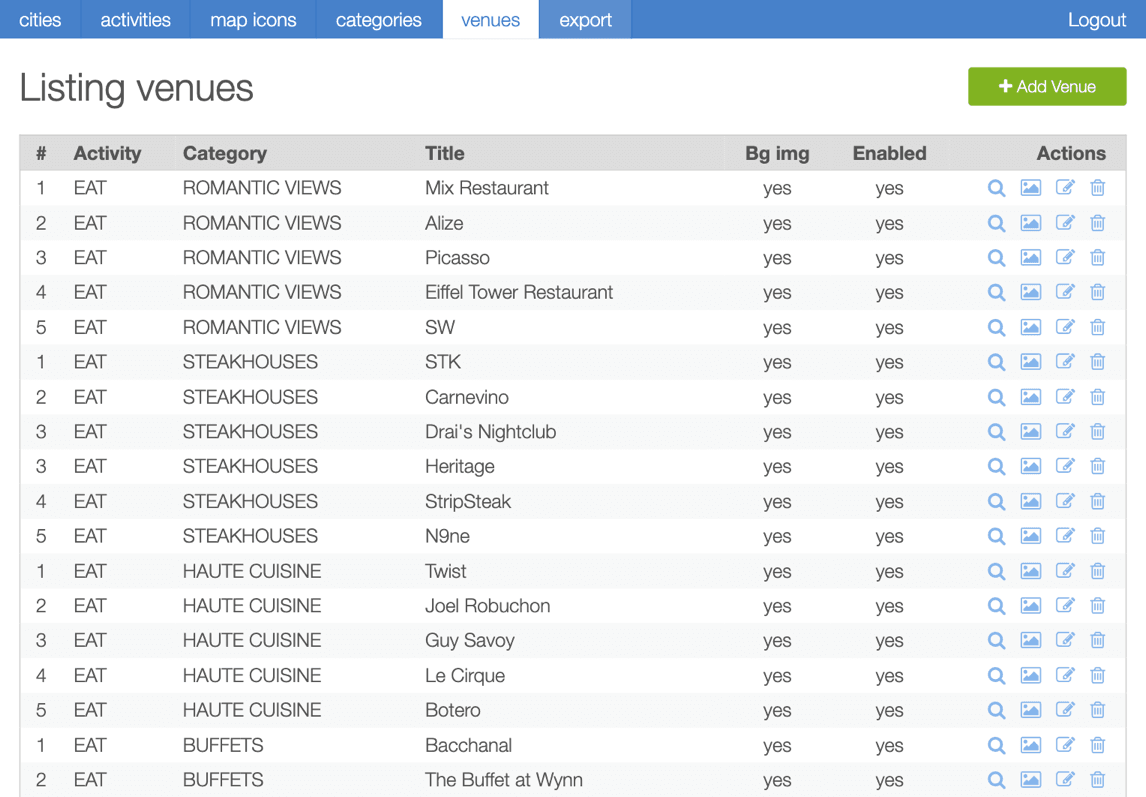Edit the Heritage venue
The image size is (1146, 797).
(1066, 467)
